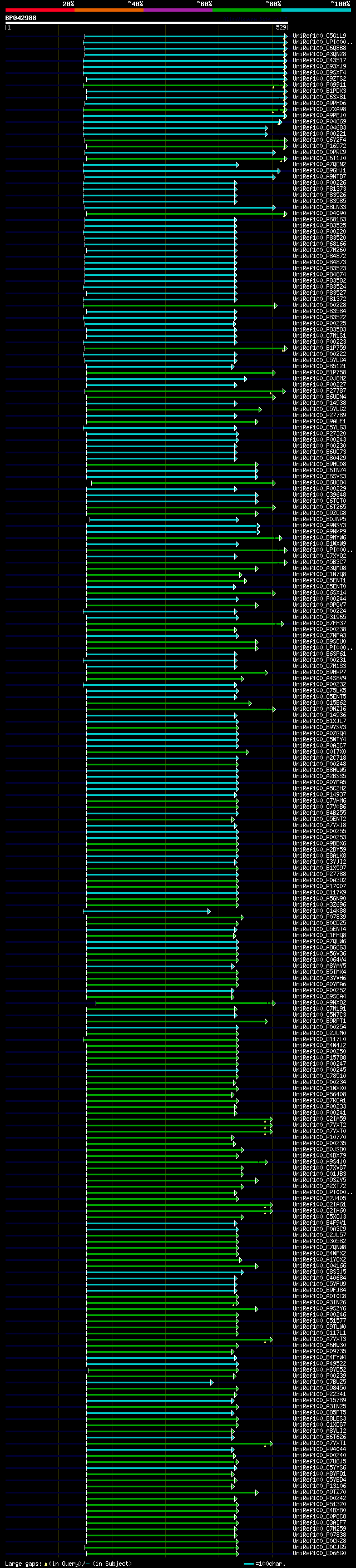Select hit label UniRef100_P00244
This screenshot has width=356, height=1568.
click(x=319, y=598)
